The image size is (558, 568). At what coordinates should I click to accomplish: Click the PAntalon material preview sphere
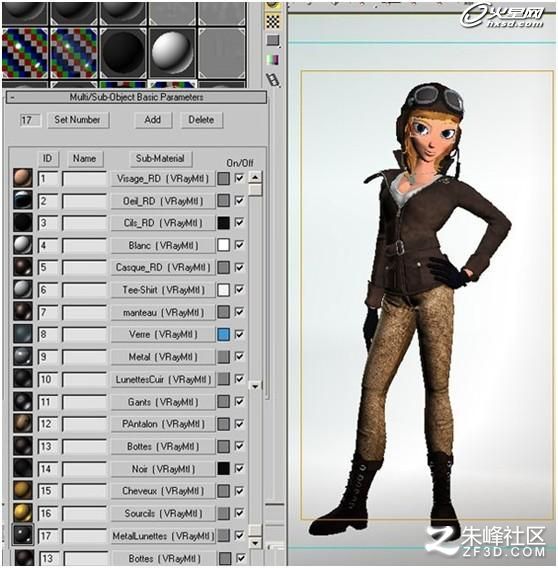[x=23, y=423]
